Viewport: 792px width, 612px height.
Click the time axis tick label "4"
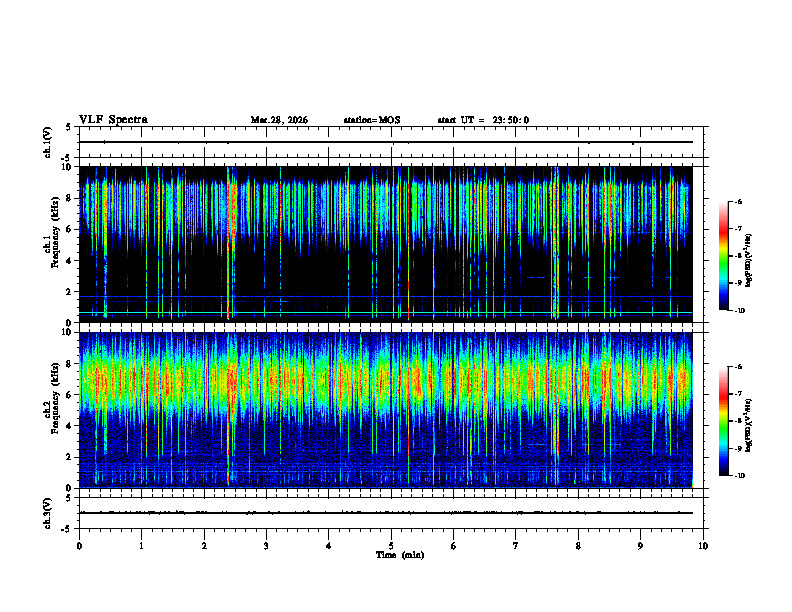pos(328,546)
